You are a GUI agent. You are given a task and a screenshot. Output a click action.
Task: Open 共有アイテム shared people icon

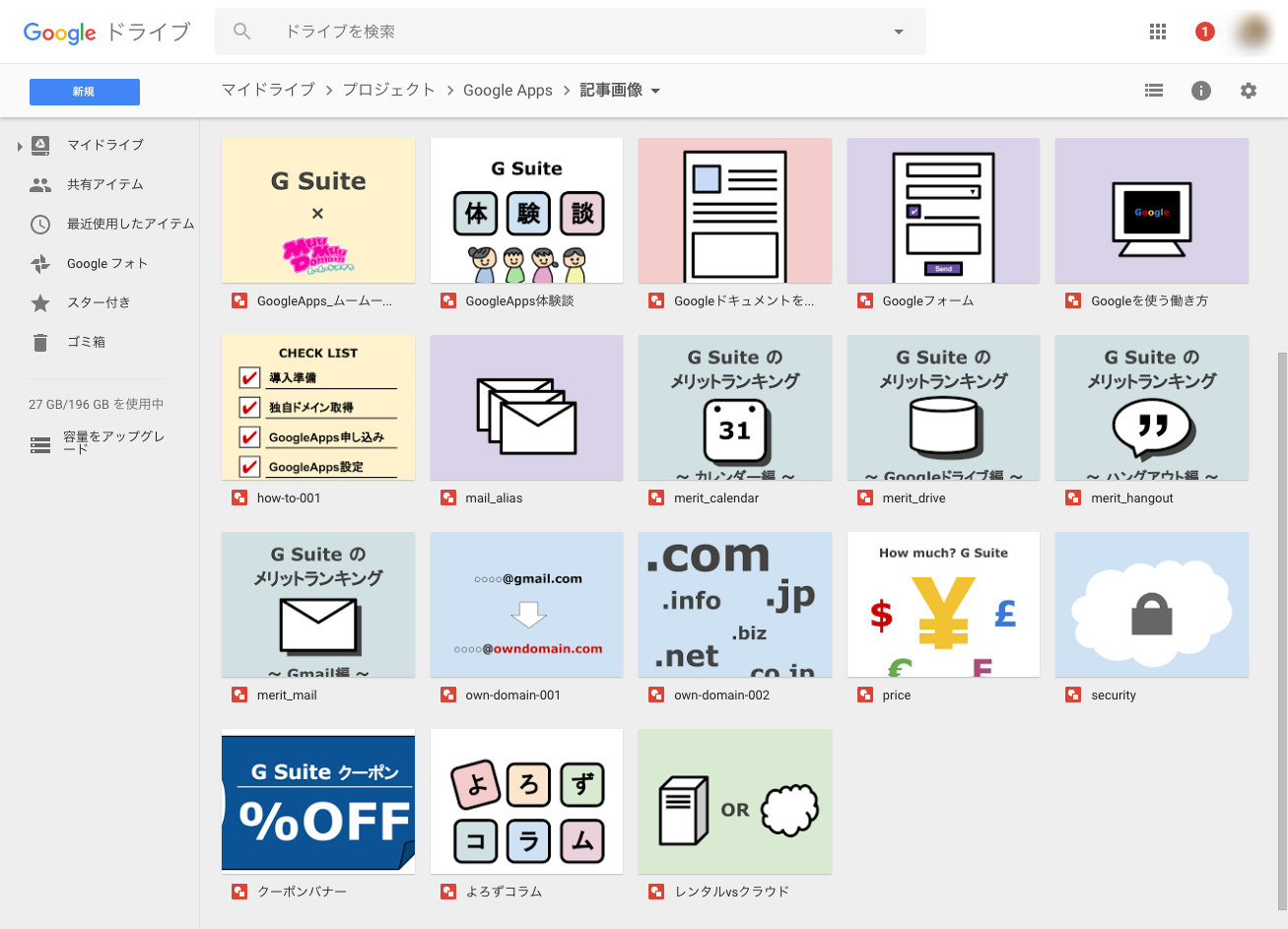click(40, 184)
